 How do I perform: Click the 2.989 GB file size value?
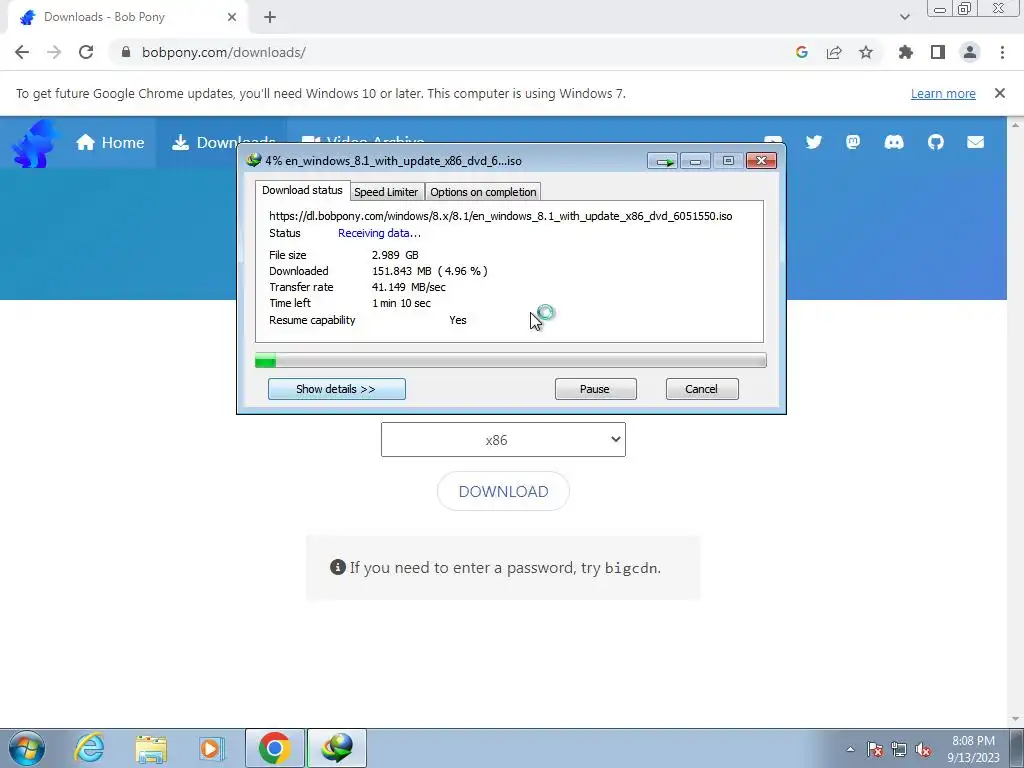coord(395,255)
